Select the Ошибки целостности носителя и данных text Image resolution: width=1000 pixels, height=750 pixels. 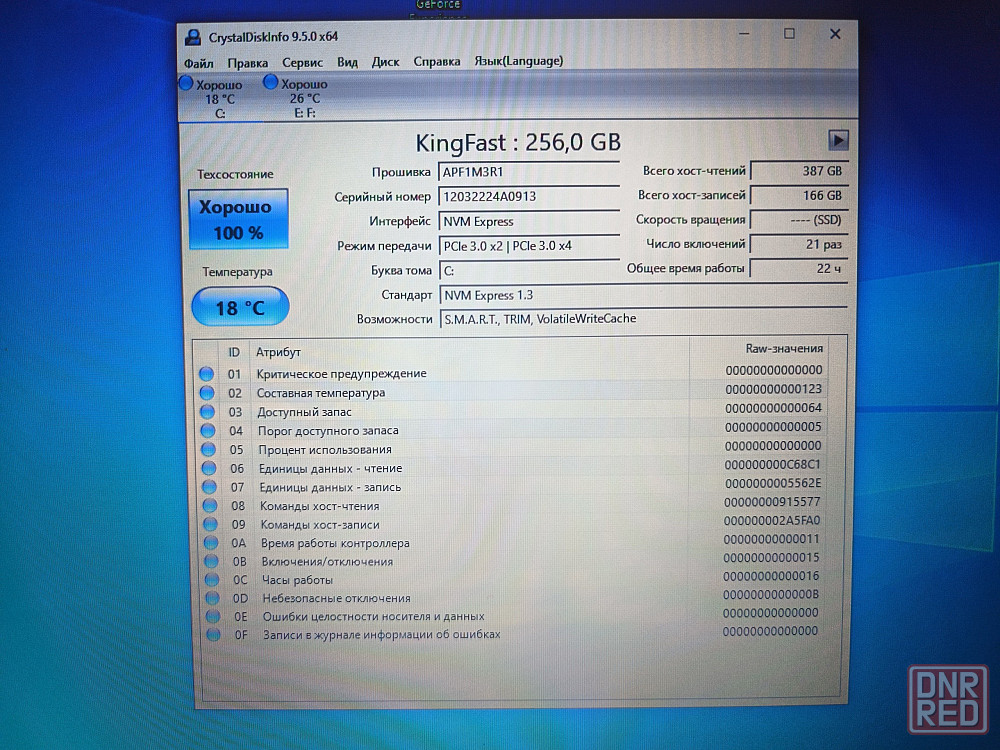coord(374,617)
